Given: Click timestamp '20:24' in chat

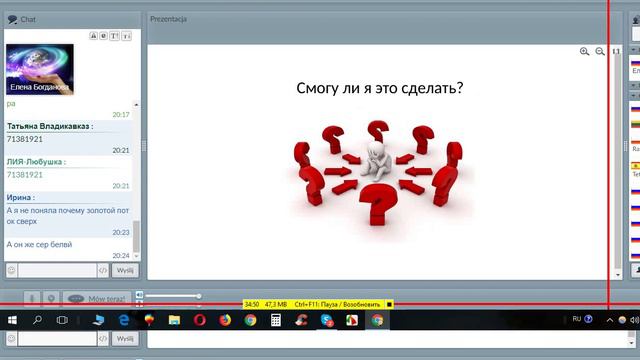Looking at the screenshot, I should point(121,256).
